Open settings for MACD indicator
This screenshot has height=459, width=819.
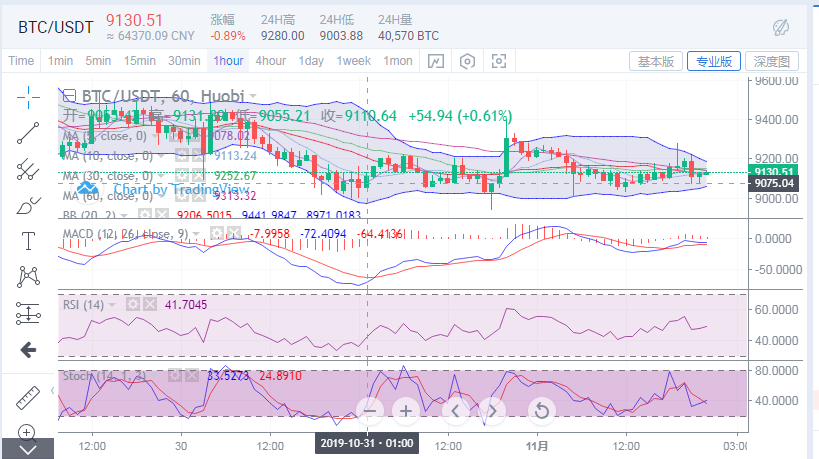coord(217,233)
